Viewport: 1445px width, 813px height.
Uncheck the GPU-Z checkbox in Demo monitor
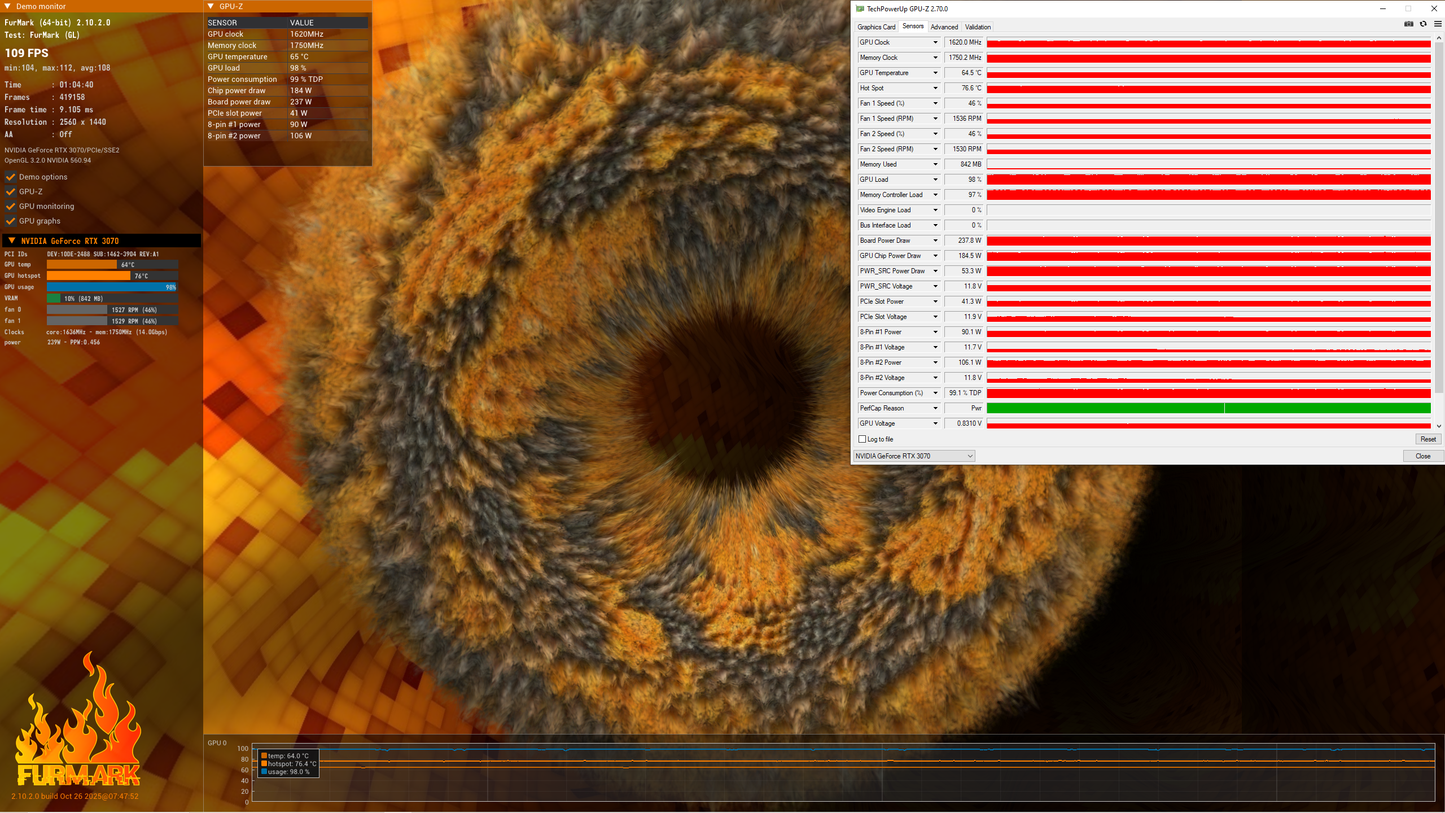pyautogui.click(x=11, y=191)
